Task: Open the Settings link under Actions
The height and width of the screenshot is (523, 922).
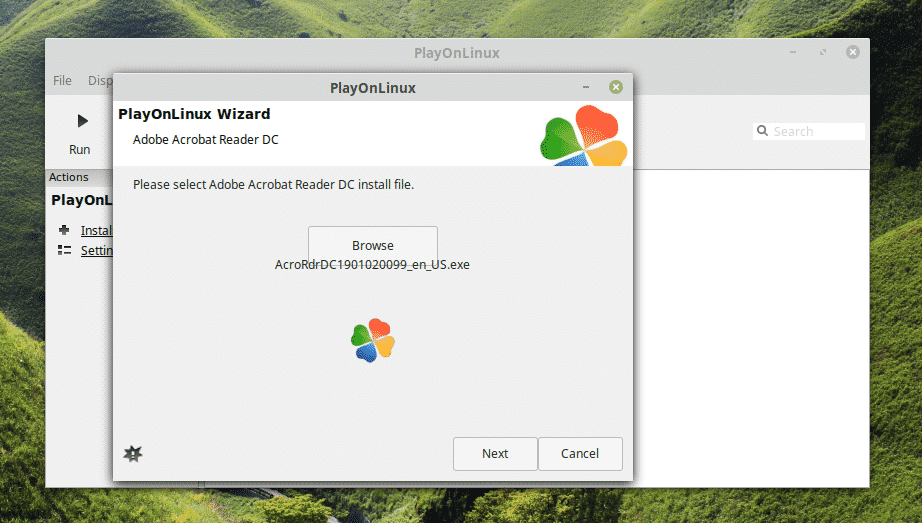Action: click(97, 251)
